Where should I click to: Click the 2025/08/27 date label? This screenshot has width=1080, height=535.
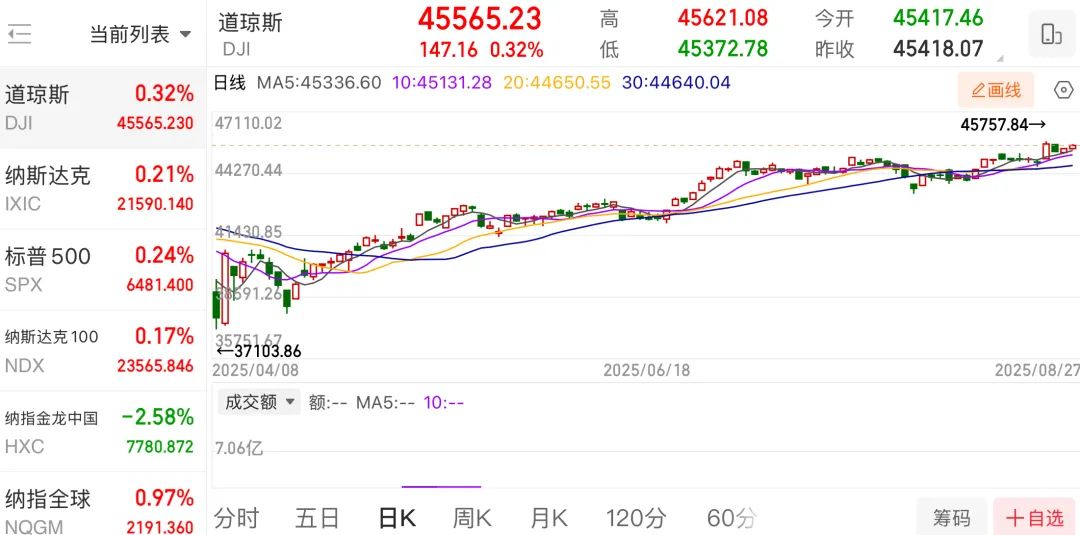(1037, 370)
